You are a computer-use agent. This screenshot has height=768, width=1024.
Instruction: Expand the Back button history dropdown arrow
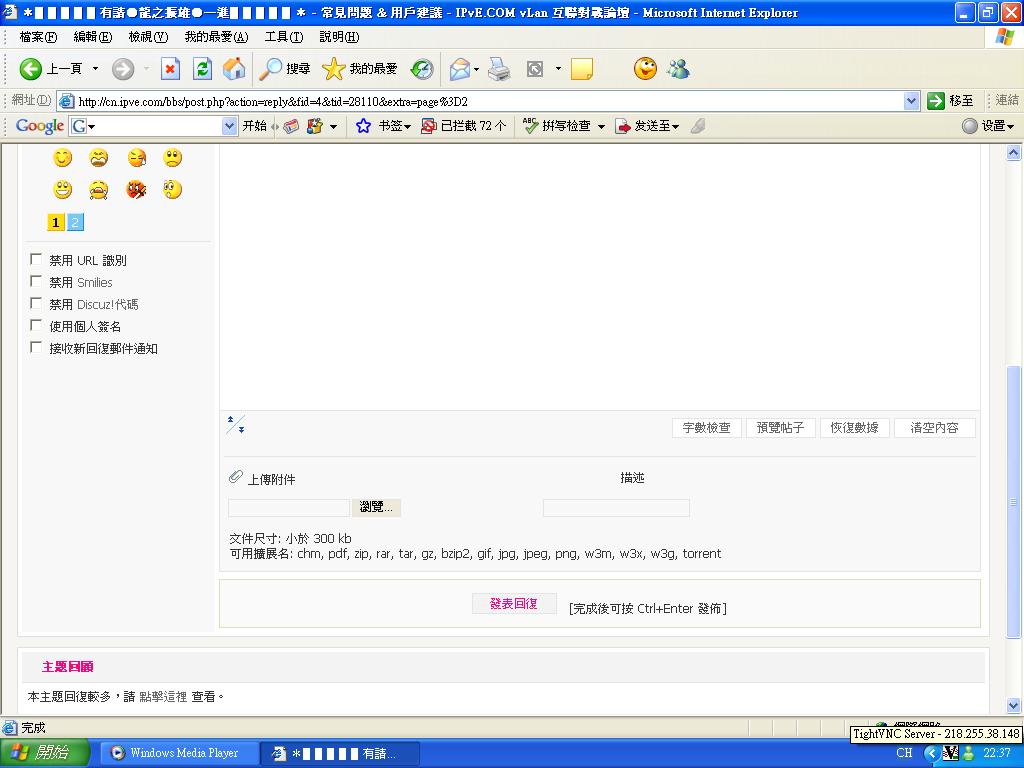pos(95,69)
